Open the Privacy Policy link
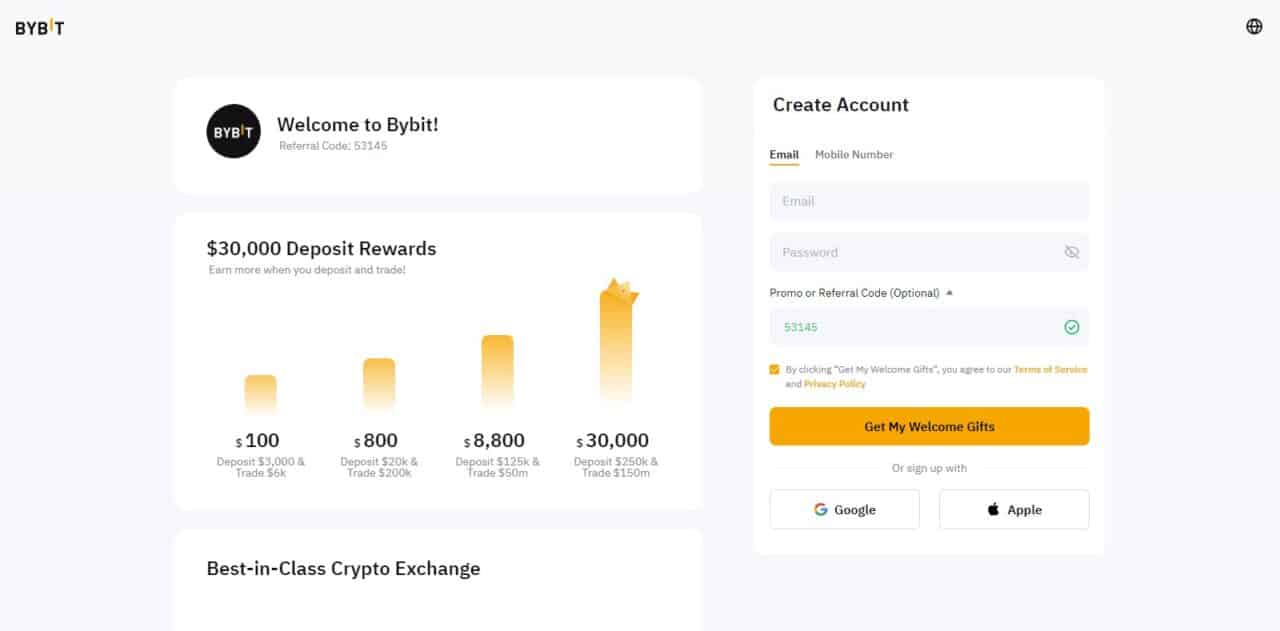 835,384
